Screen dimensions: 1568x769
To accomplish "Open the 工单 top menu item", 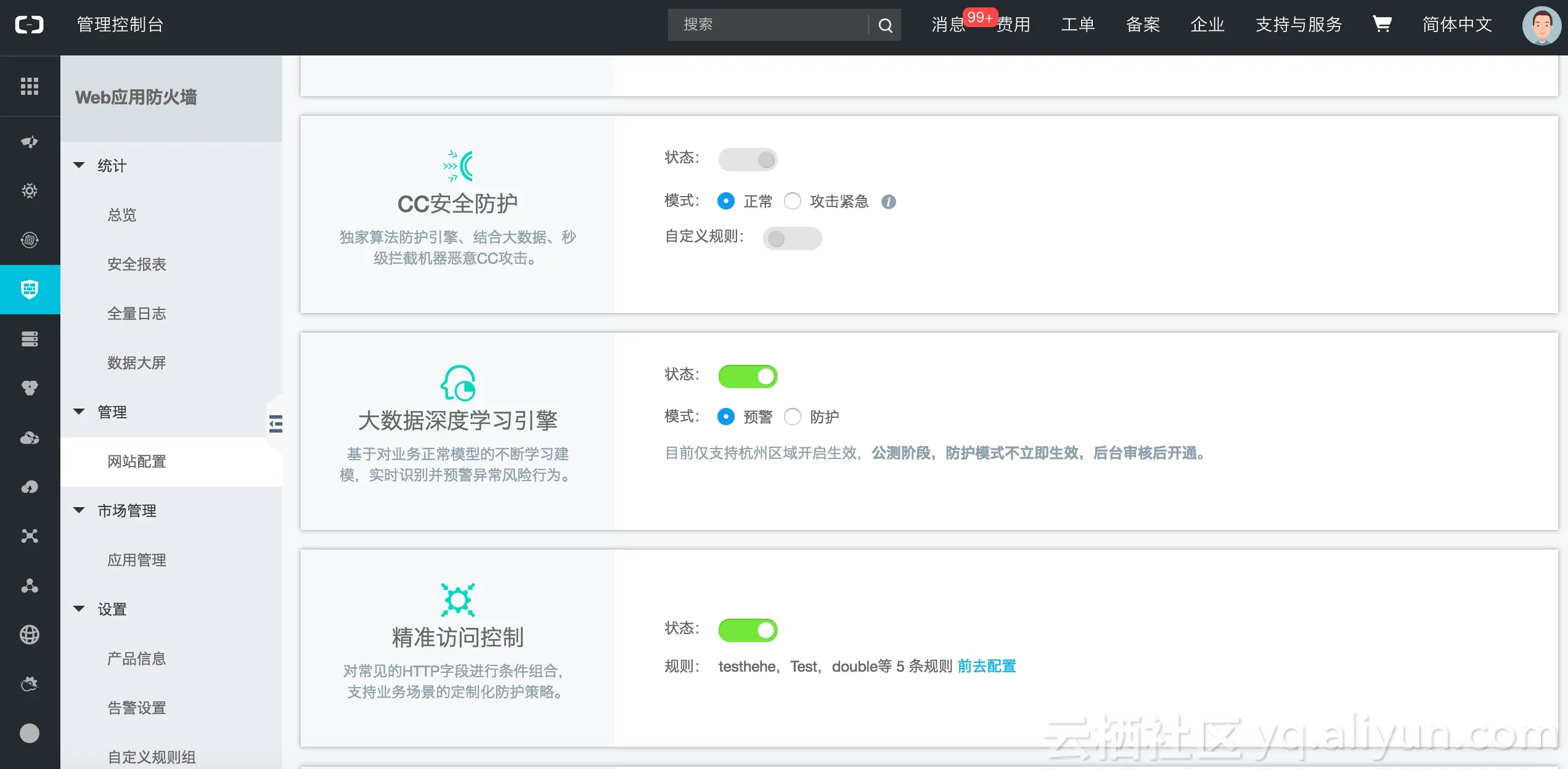I will coord(1077,25).
